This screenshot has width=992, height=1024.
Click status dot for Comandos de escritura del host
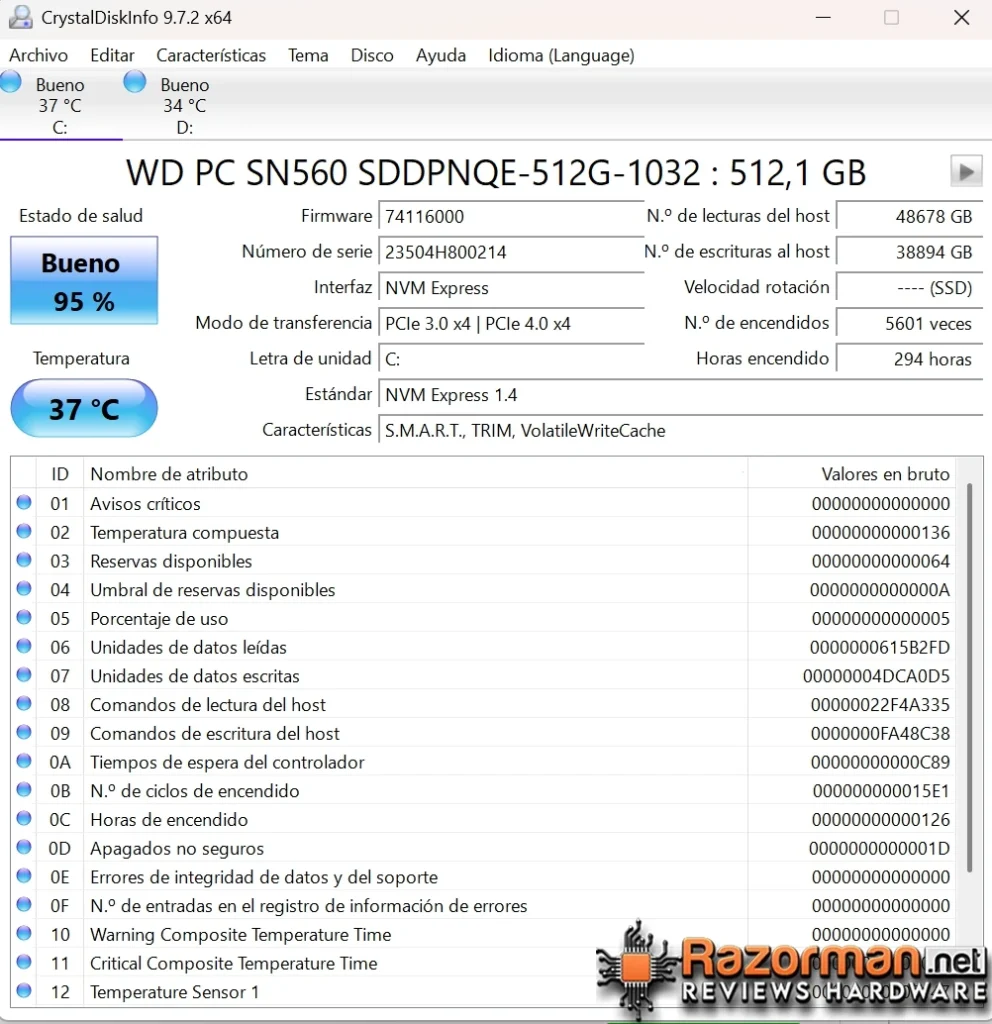[24, 732]
